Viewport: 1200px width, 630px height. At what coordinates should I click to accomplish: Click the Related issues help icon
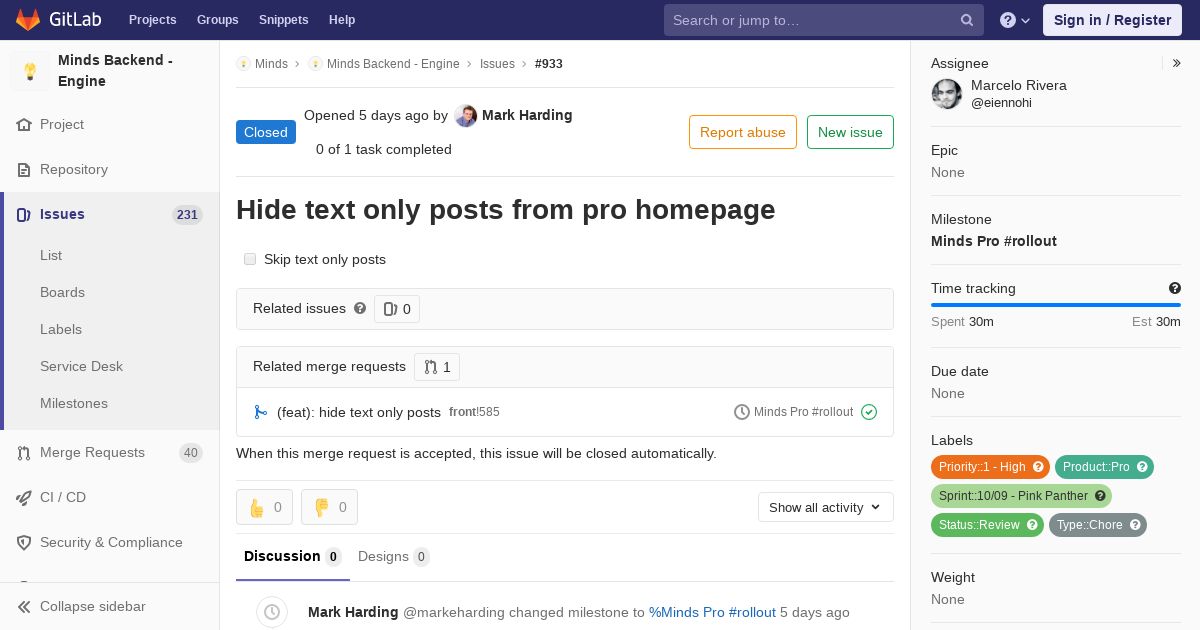coord(360,308)
